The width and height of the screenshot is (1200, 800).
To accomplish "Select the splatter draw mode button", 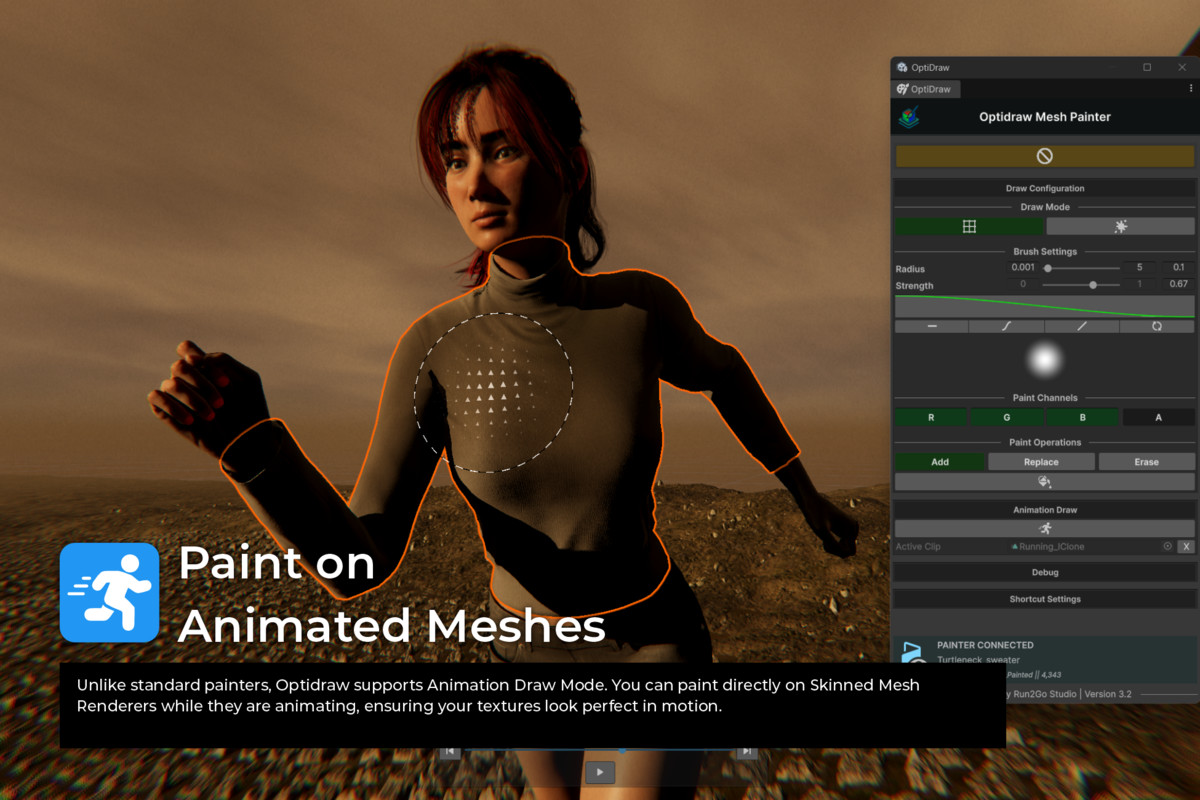I will click(1120, 227).
